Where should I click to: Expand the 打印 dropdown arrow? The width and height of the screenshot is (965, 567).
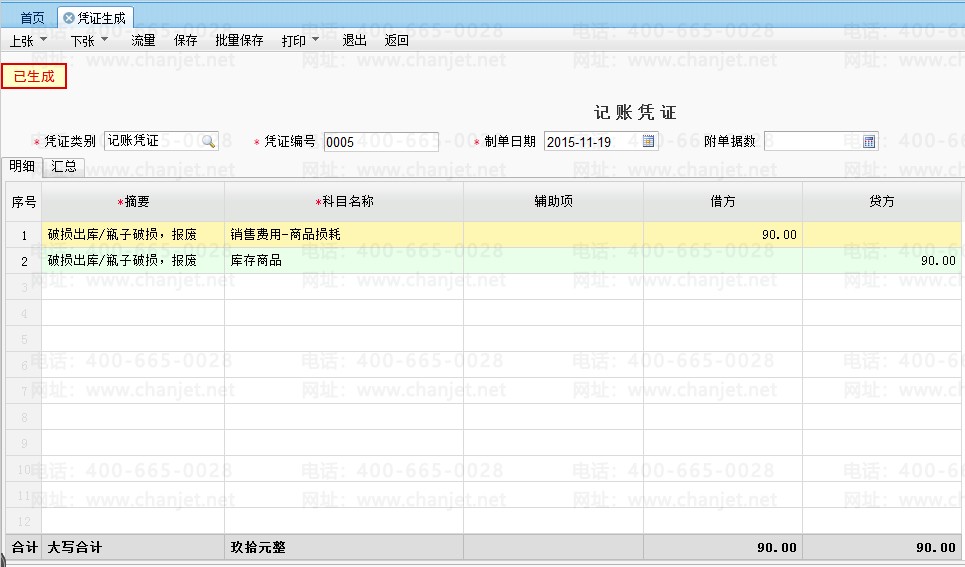pyautogui.click(x=315, y=39)
